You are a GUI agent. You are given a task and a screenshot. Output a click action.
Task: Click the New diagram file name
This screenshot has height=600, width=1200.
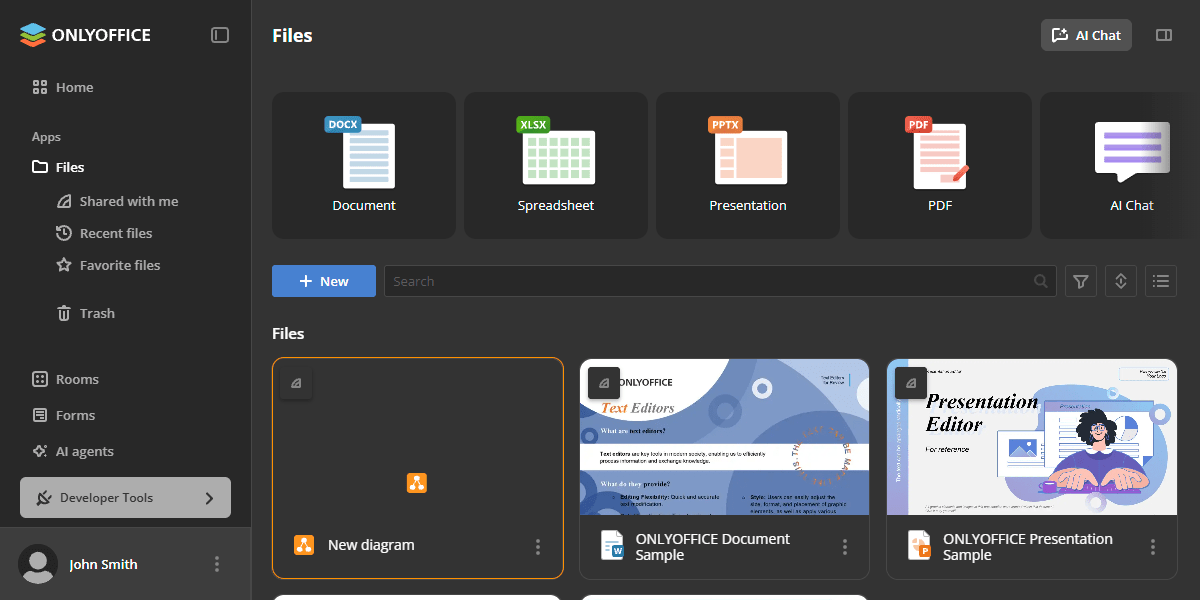(371, 545)
